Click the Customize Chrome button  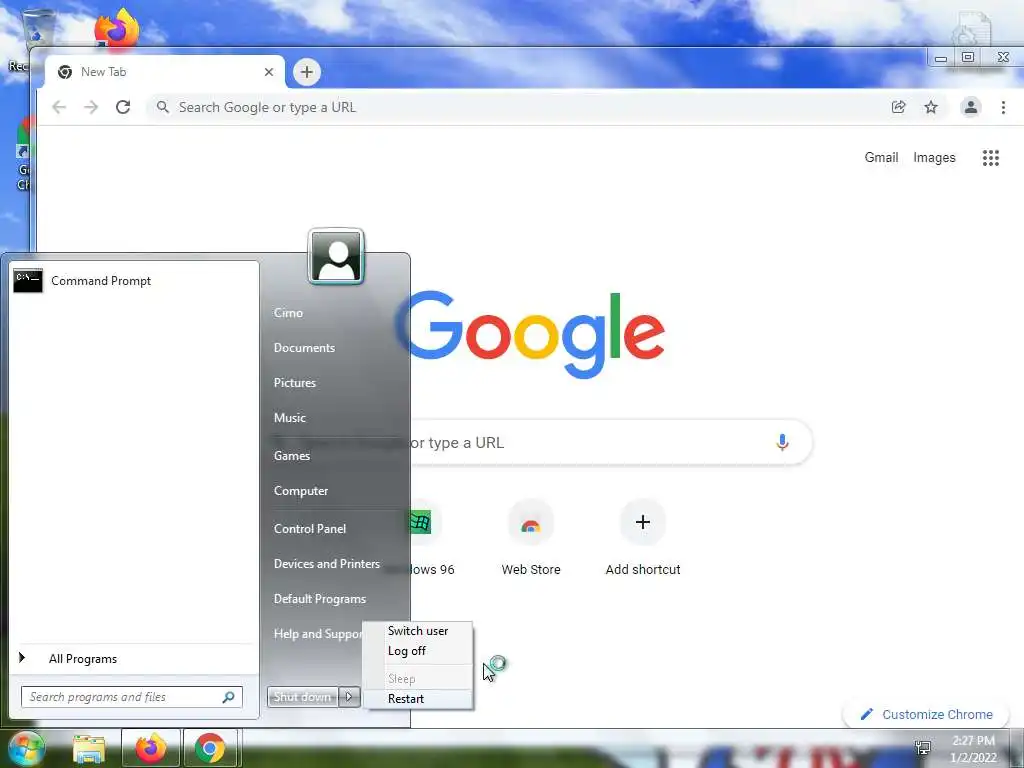point(927,714)
